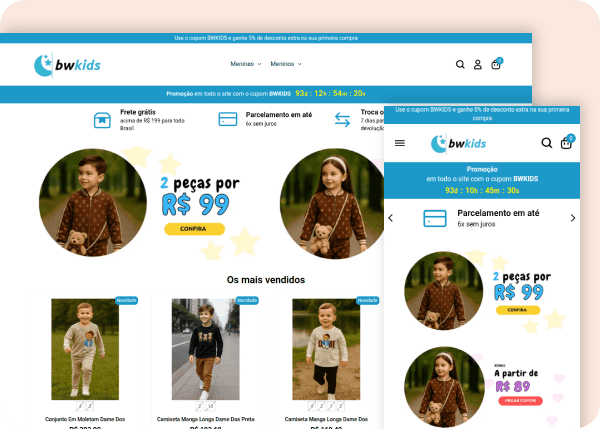Expand the Meninos dropdown menu
The height and width of the screenshot is (429, 600).
286,64
